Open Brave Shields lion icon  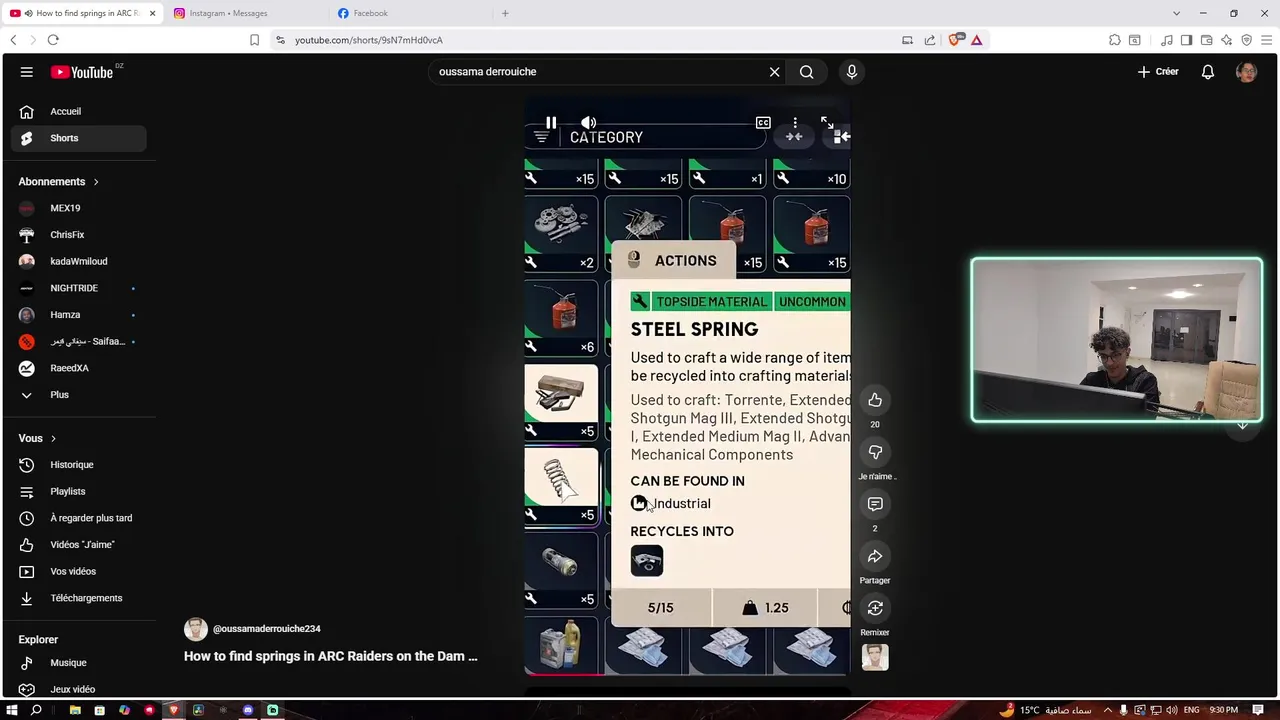(x=954, y=40)
